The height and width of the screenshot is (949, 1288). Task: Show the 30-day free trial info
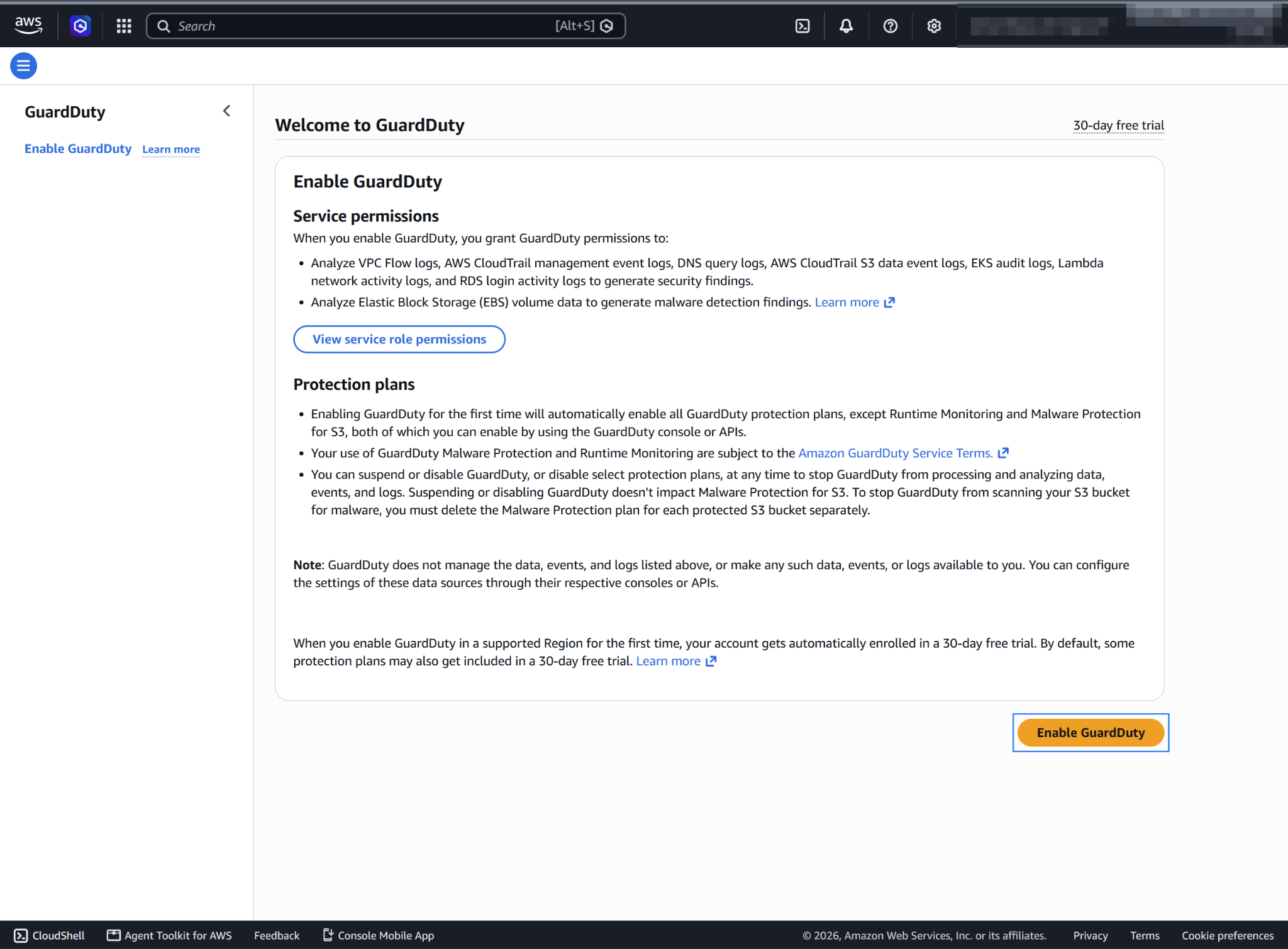pos(1118,125)
